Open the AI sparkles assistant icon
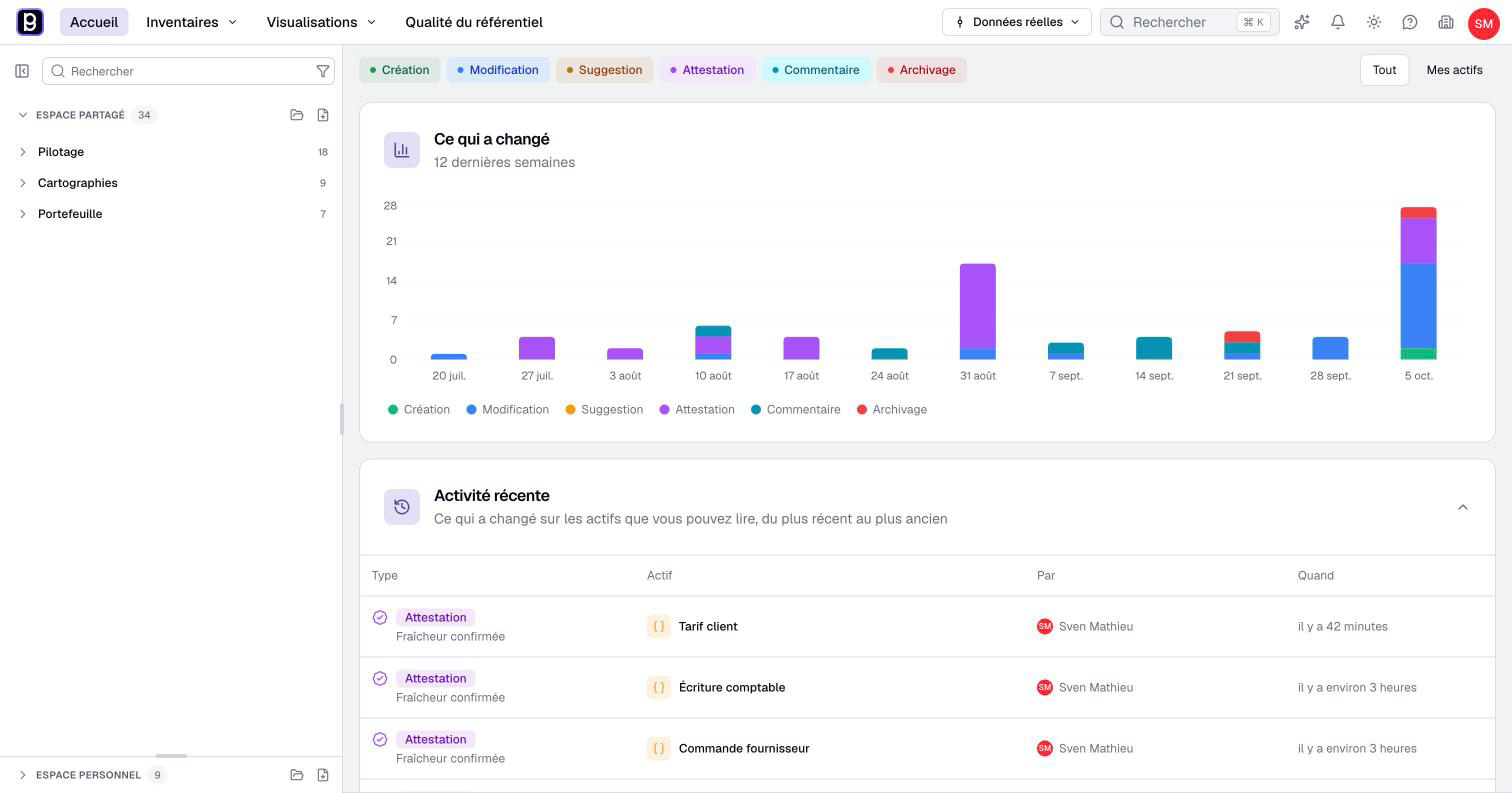The width and height of the screenshot is (1512, 793). [1302, 22]
